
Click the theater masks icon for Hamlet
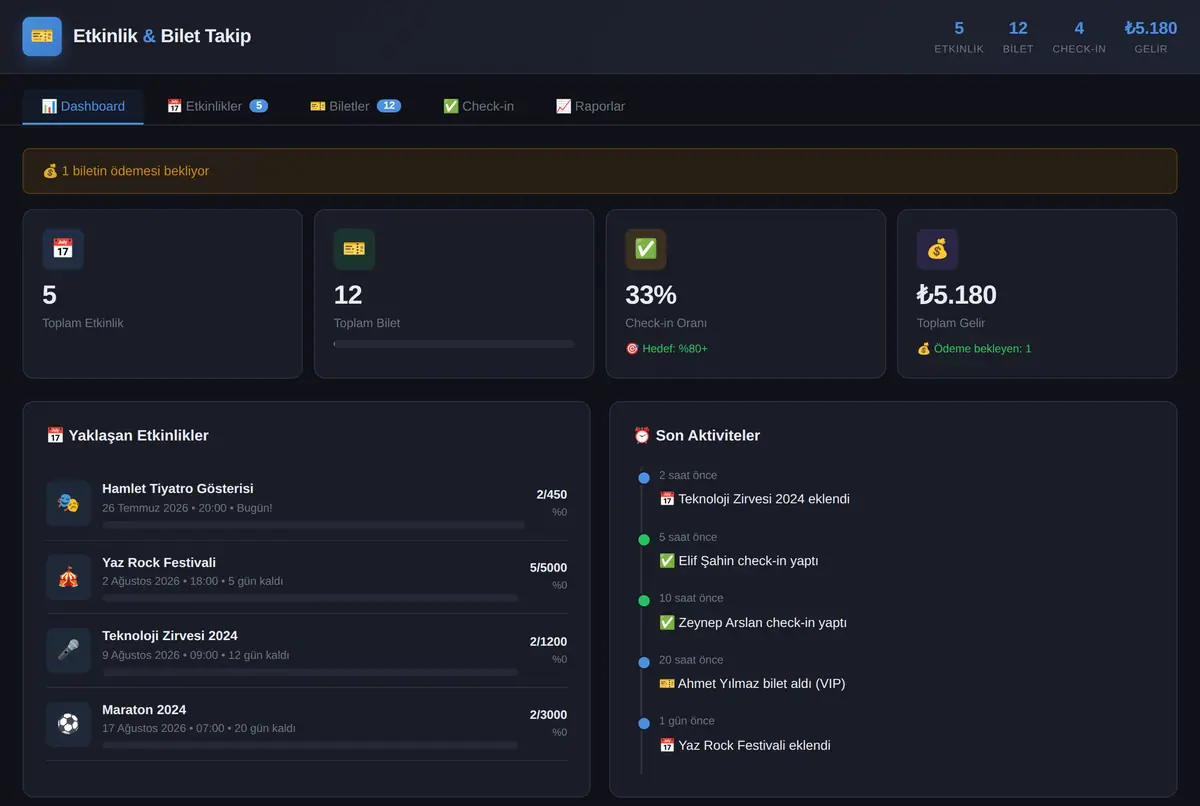[x=68, y=503]
